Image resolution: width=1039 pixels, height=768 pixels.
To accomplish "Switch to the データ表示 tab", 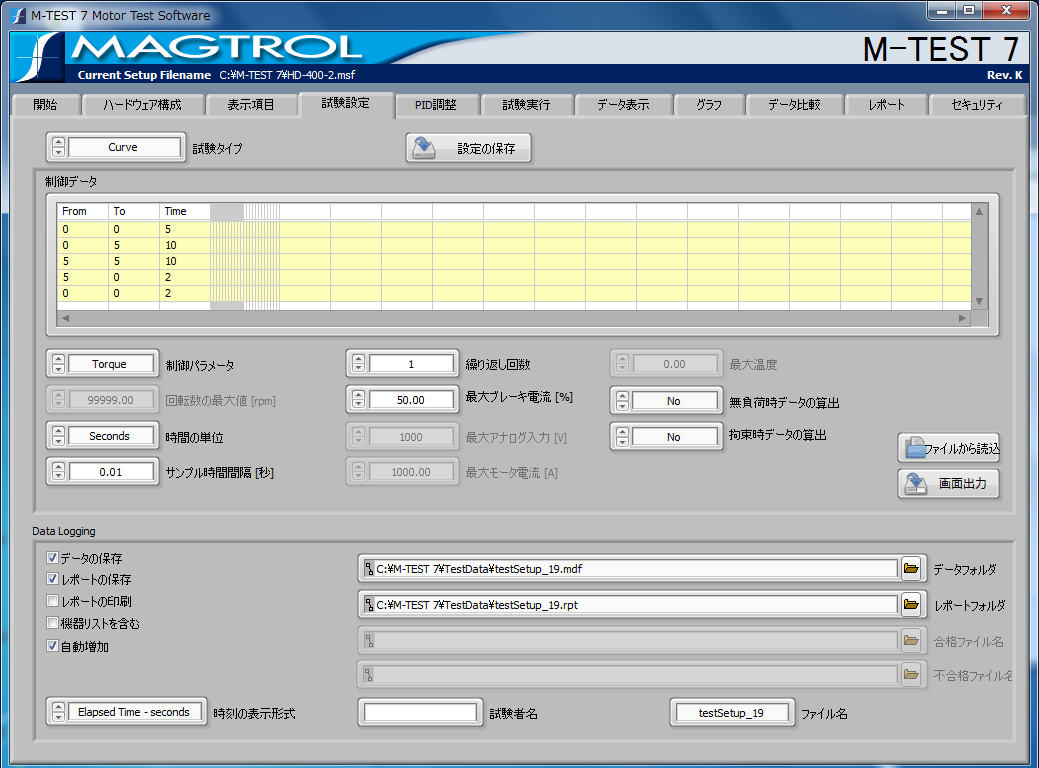I will click(x=624, y=105).
